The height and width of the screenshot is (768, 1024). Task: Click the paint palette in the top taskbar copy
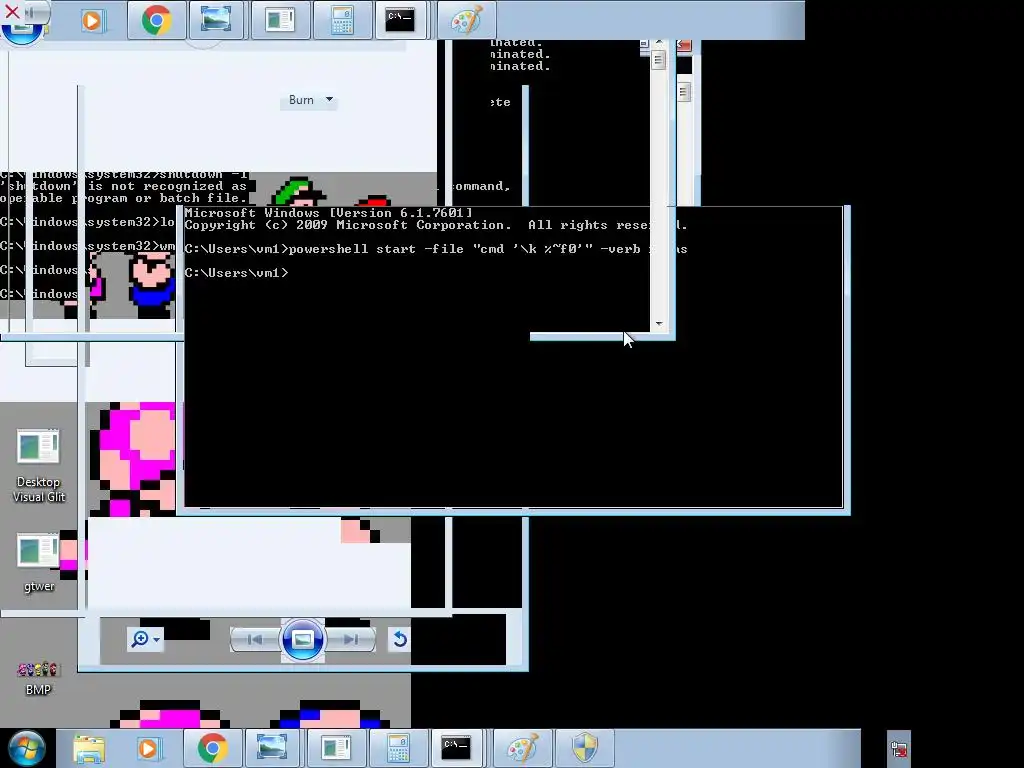point(466,20)
